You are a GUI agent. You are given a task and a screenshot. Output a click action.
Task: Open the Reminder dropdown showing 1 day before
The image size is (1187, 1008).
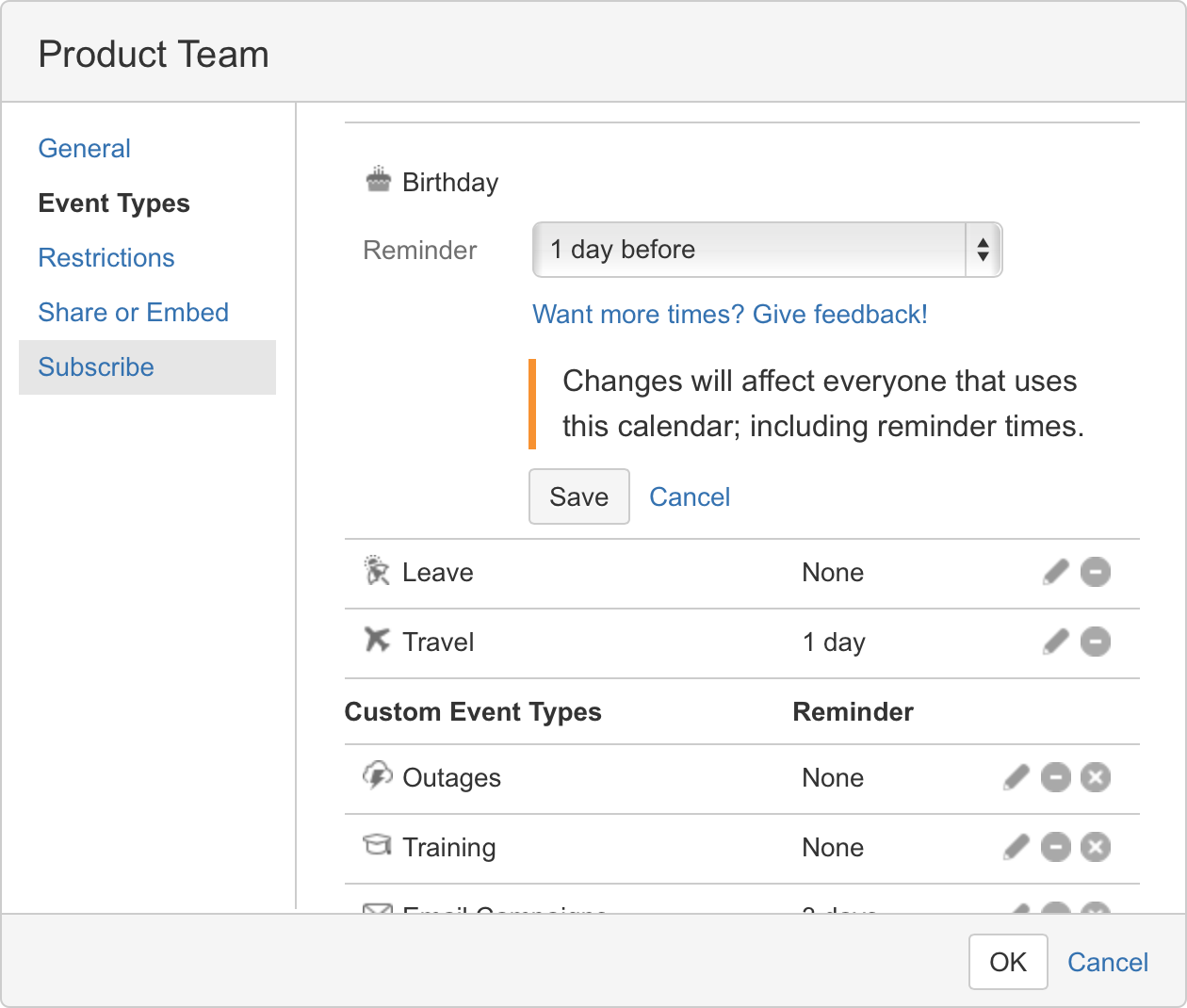[x=749, y=250]
